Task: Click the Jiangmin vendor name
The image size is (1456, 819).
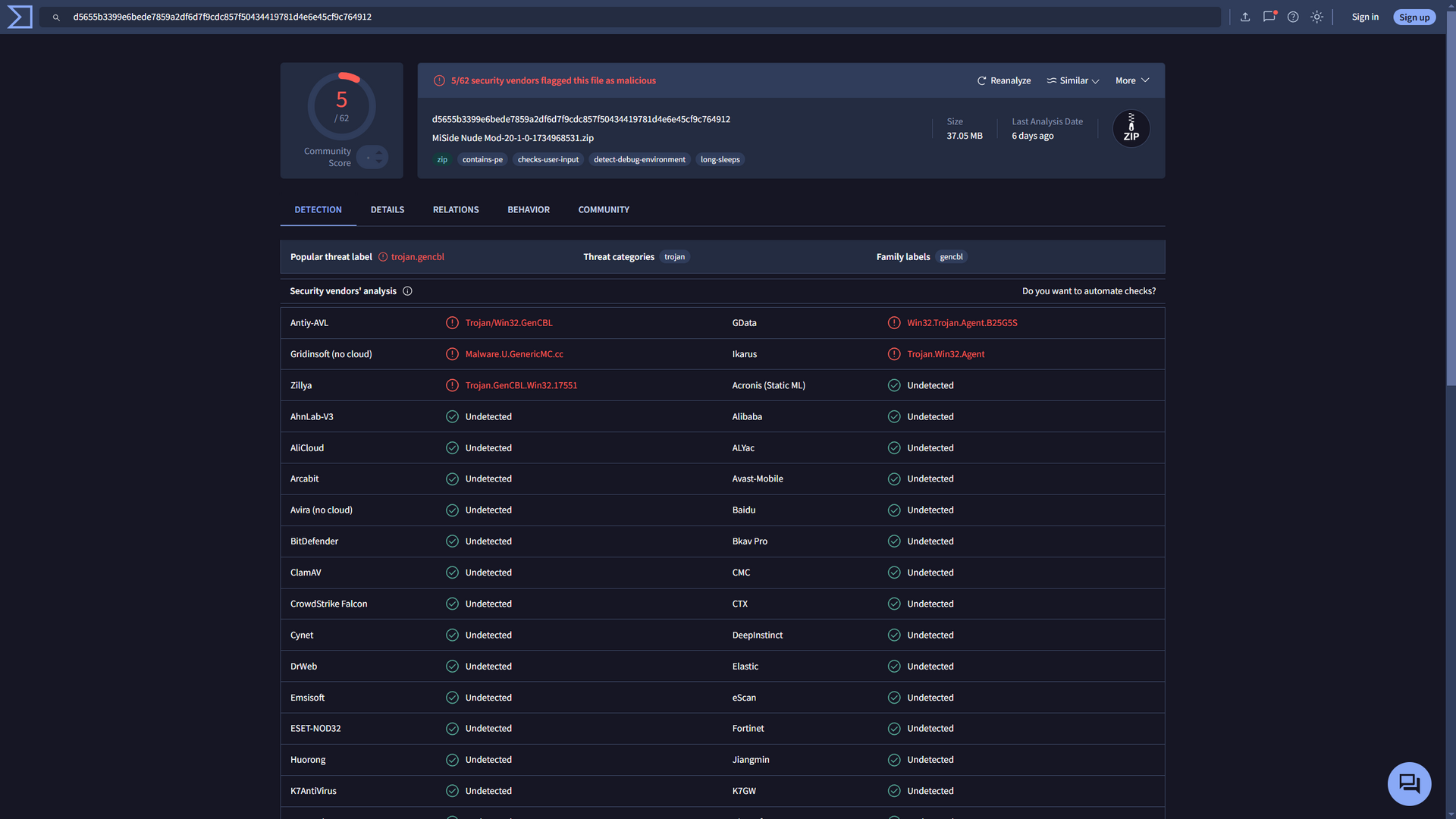Action: (x=751, y=760)
